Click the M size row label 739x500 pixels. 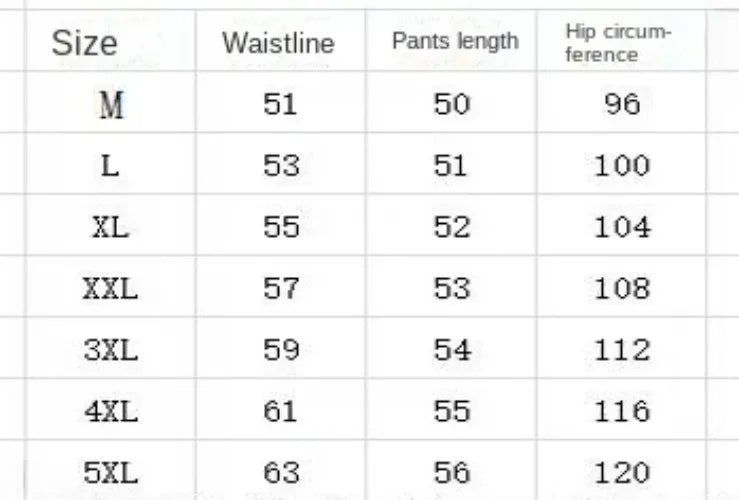(x=111, y=104)
